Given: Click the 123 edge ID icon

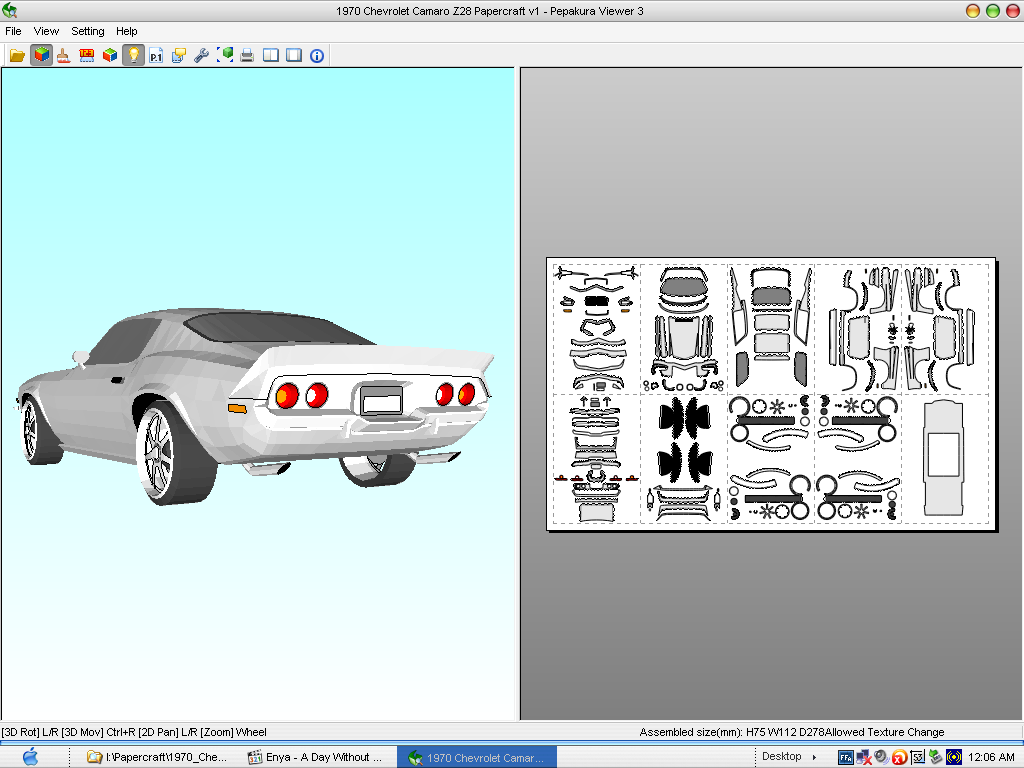Looking at the screenshot, I should [x=87, y=56].
